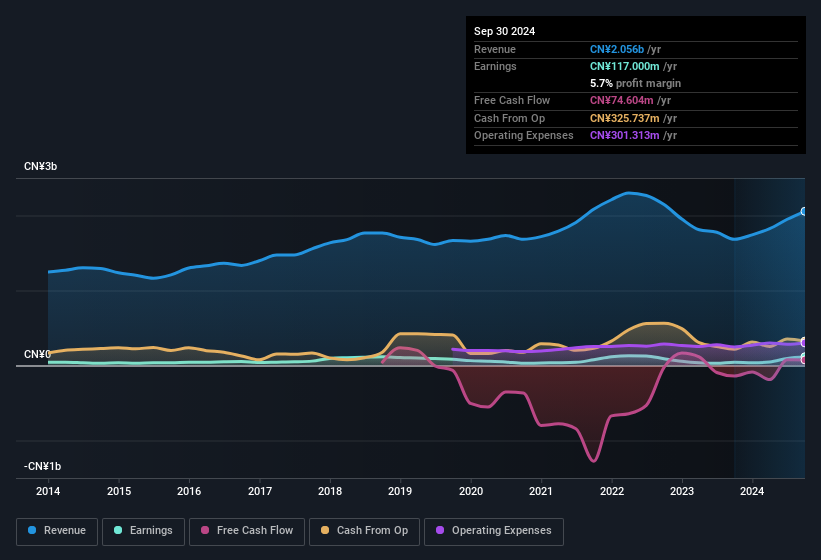Screen dimensions: 821x560
Task: Click the 2014 x-axis label
Action: click(x=48, y=491)
